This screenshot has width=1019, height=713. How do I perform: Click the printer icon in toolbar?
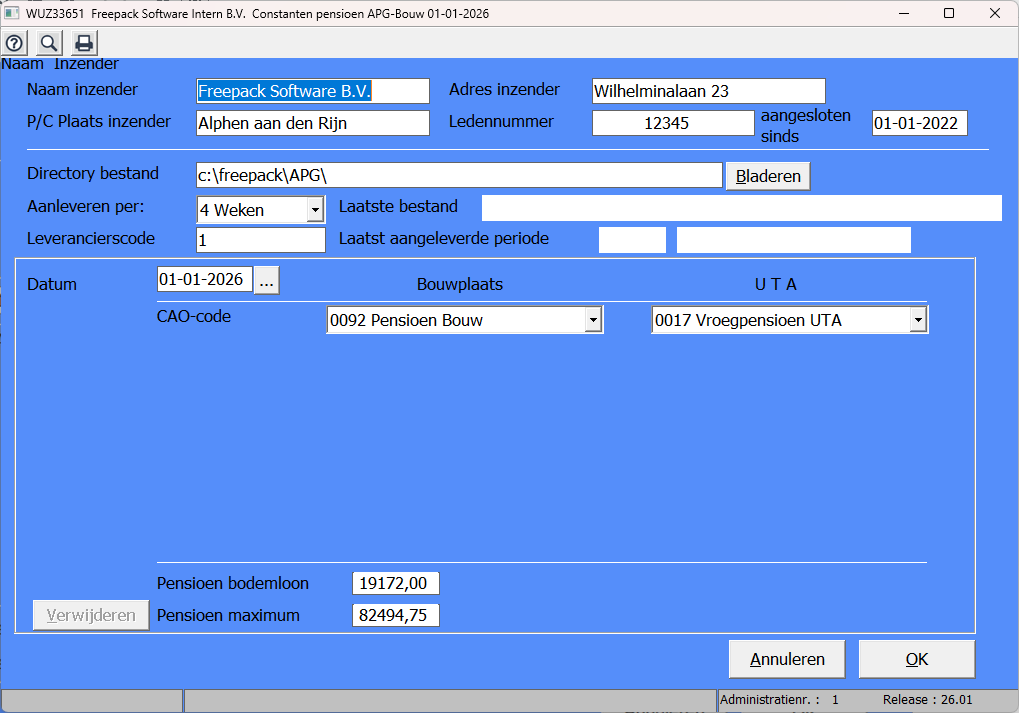(x=84, y=43)
